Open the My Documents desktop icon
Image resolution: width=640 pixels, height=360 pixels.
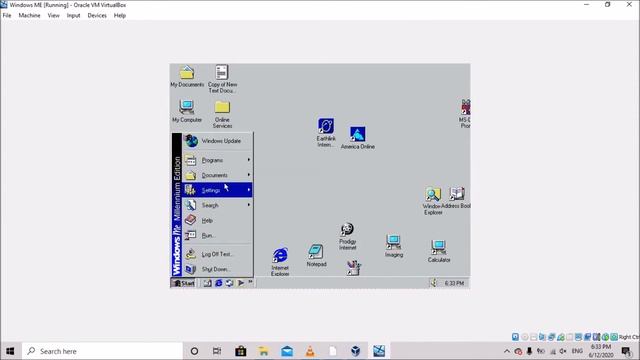(187, 76)
